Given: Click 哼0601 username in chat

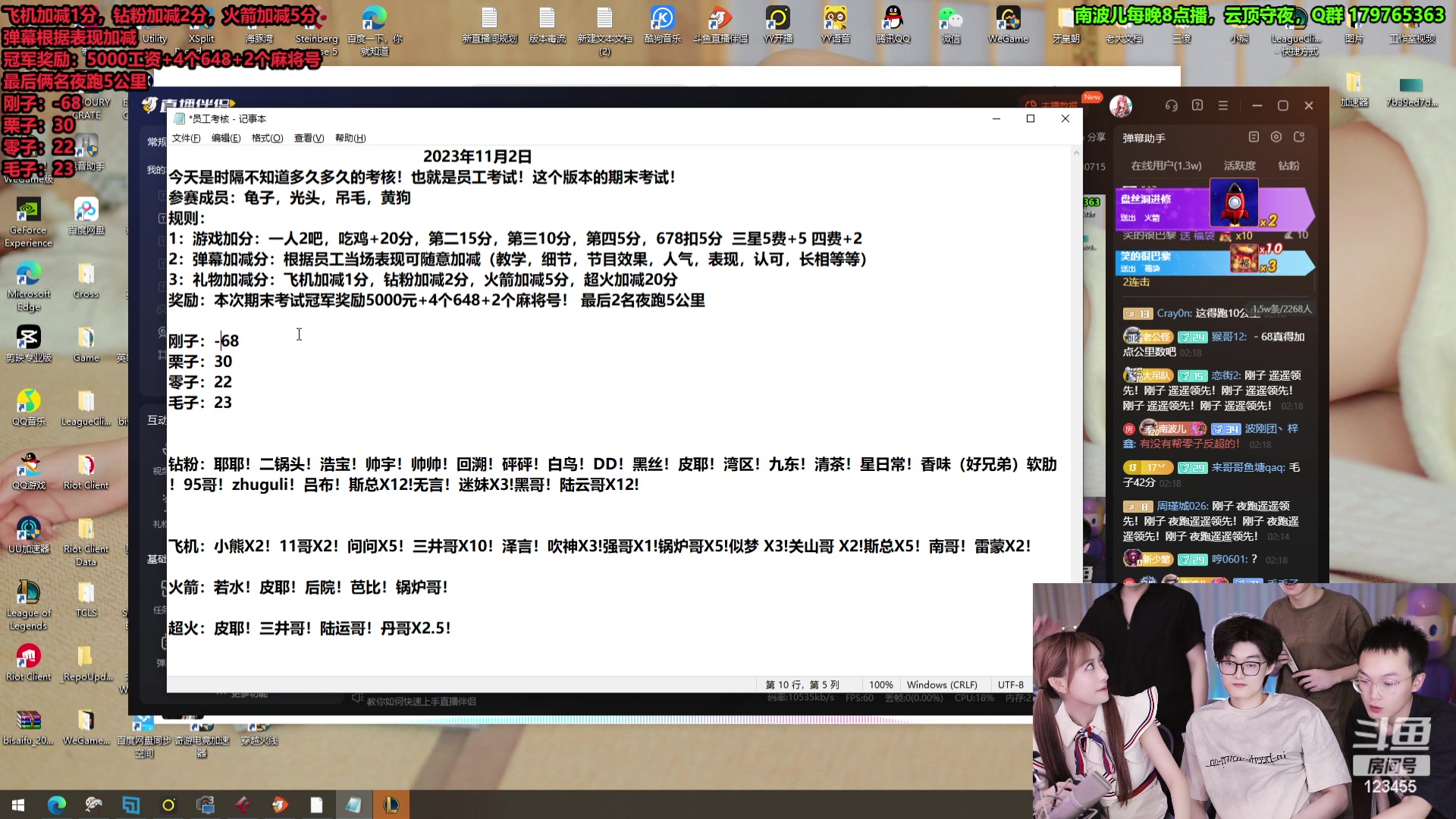Looking at the screenshot, I should [x=1228, y=560].
